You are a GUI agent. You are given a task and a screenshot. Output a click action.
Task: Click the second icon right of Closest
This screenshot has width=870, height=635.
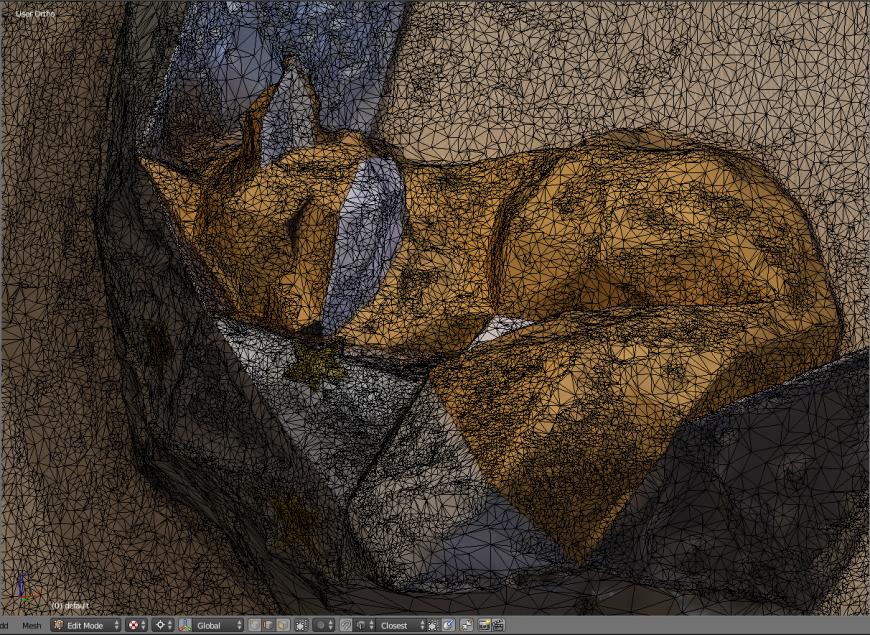tap(448, 626)
